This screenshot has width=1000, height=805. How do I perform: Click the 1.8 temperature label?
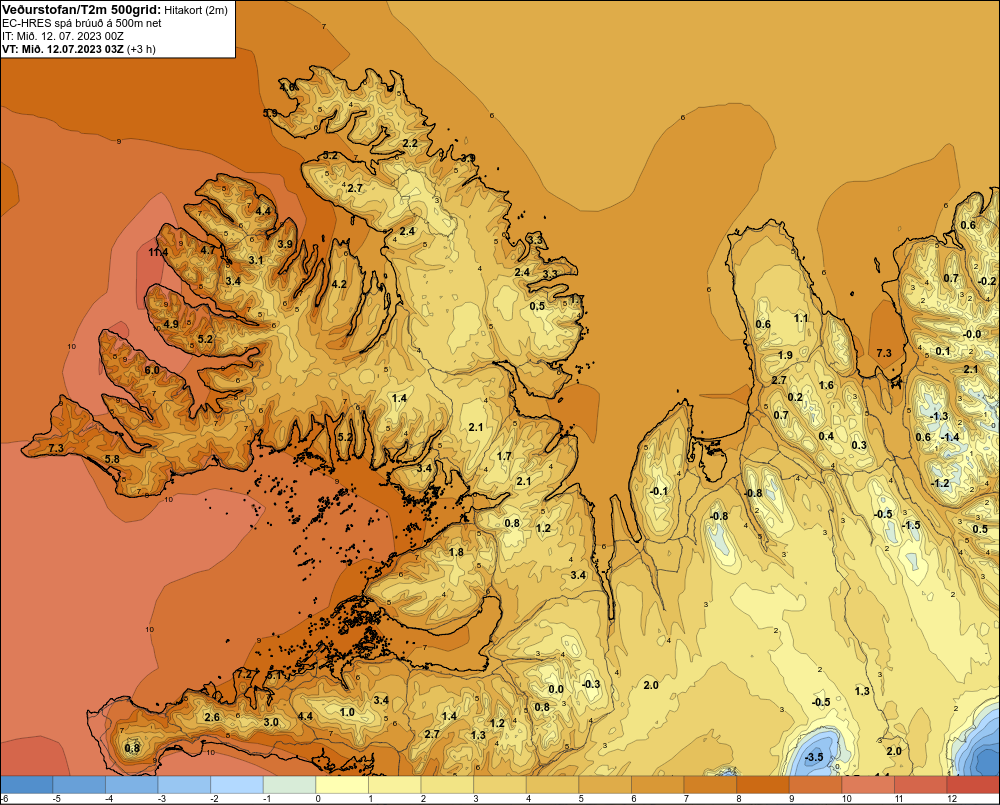(x=456, y=552)
